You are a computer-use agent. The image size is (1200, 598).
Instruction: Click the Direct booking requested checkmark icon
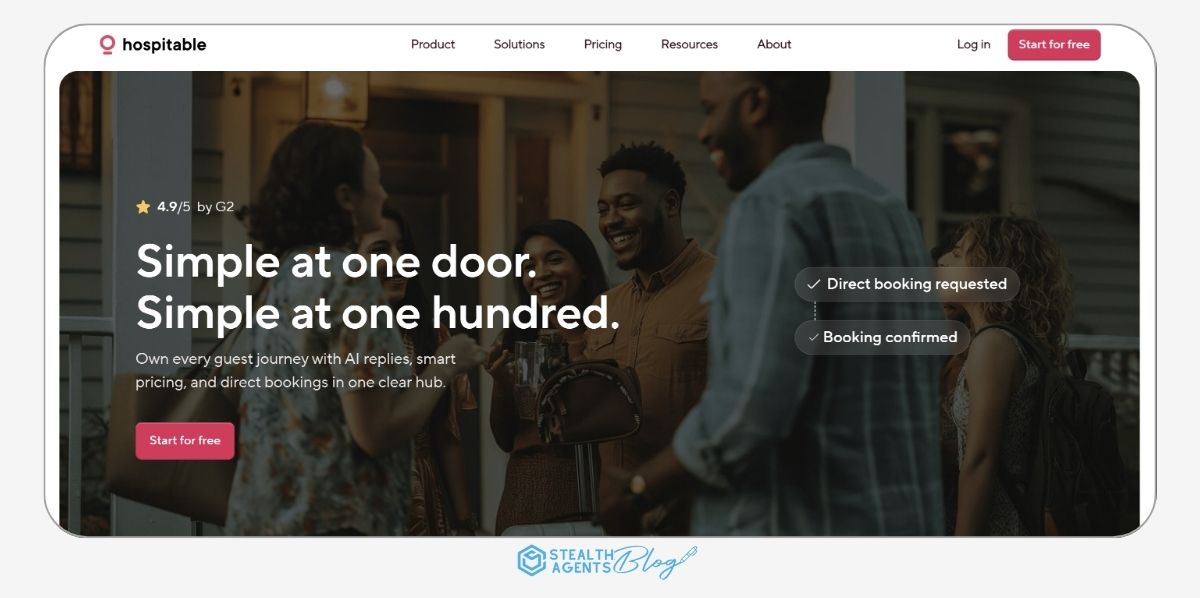click(813, 284)
